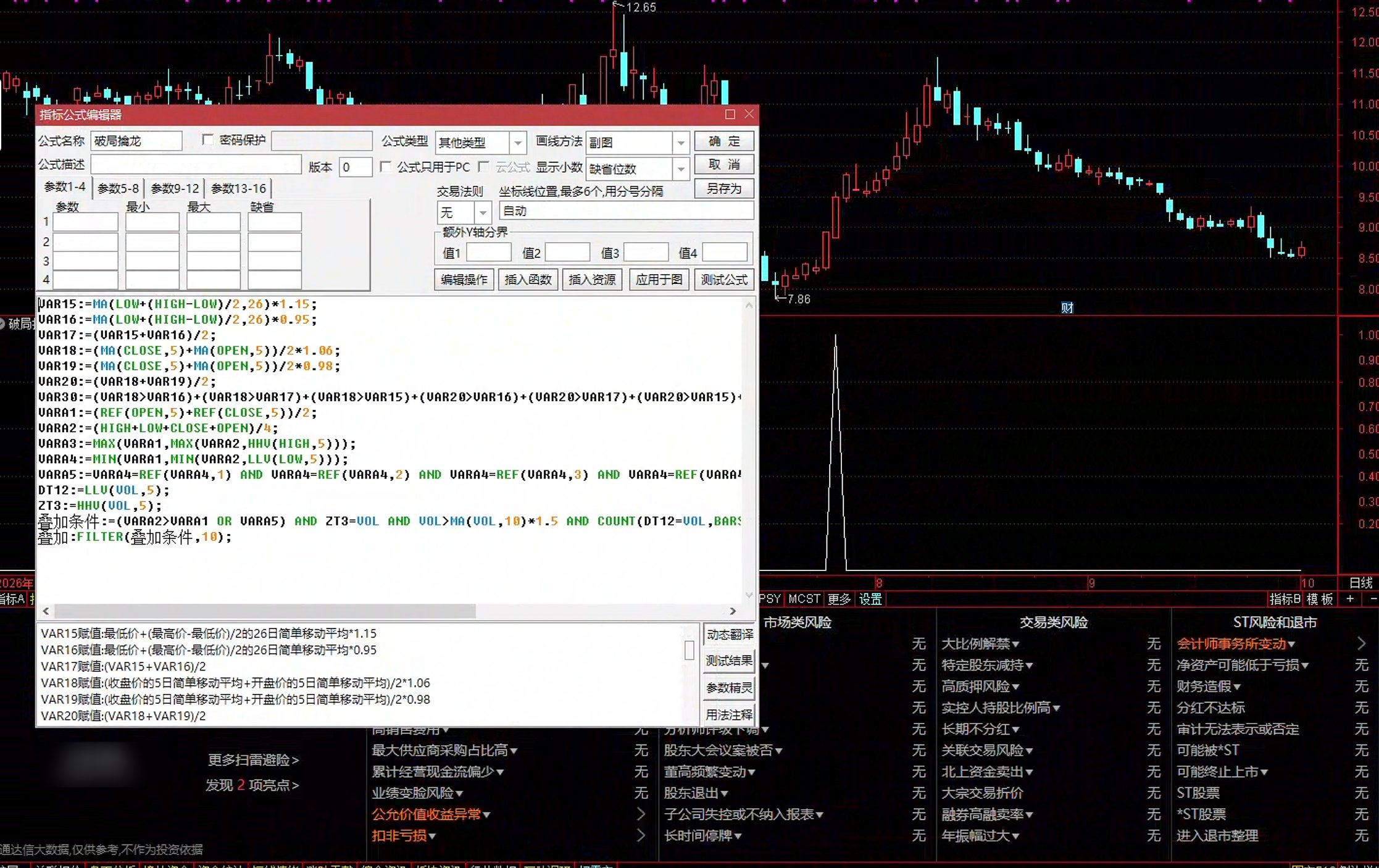Select the 测试结果 side tab
1379x868 pixels.
[x=729, y=661]
